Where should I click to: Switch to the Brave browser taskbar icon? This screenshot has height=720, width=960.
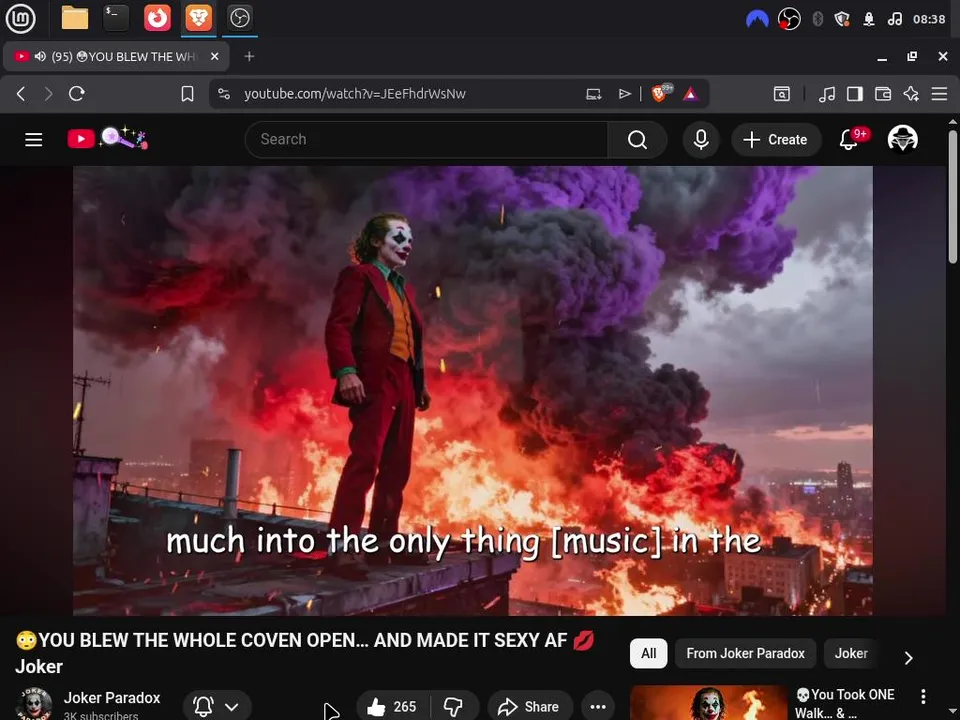click(x=198, y=18)
